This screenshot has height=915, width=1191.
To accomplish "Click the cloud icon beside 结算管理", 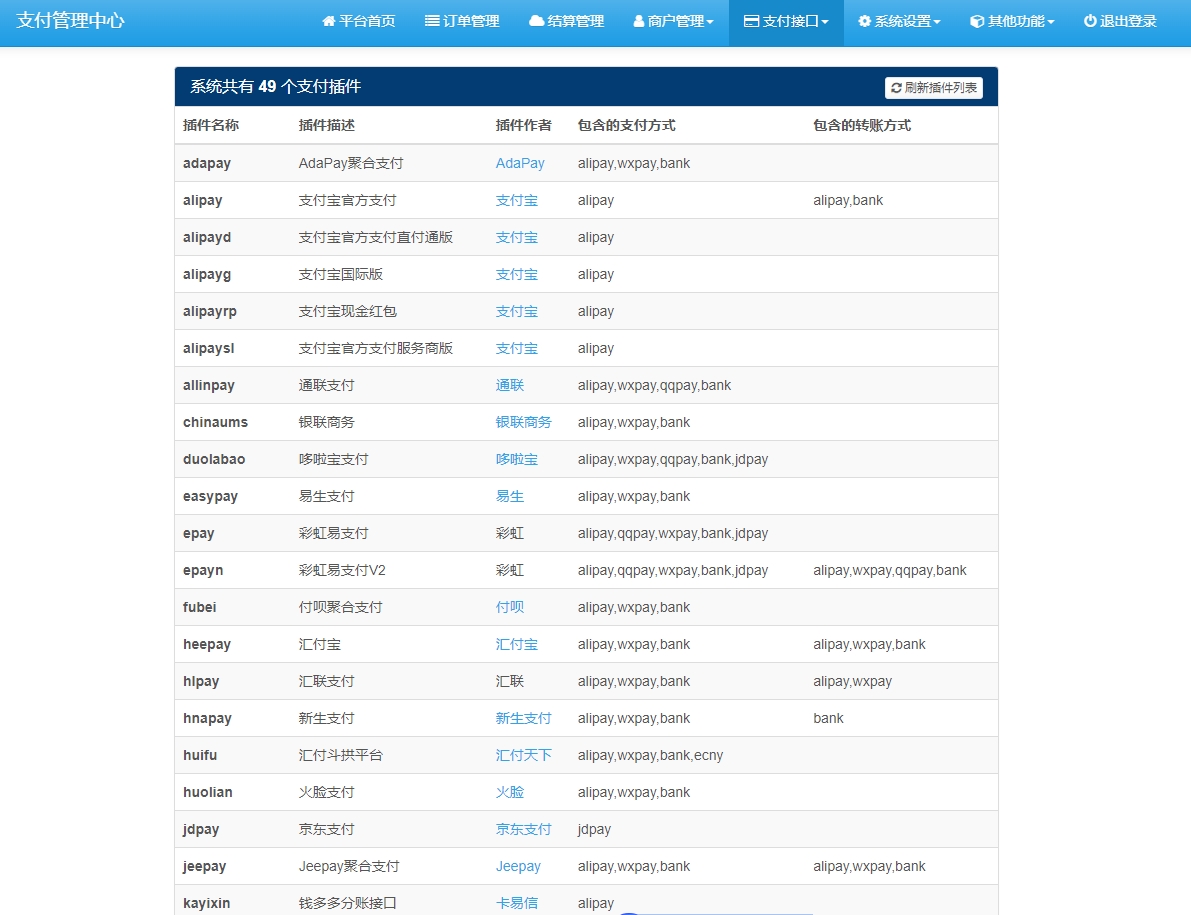I will tap(536, 21).
